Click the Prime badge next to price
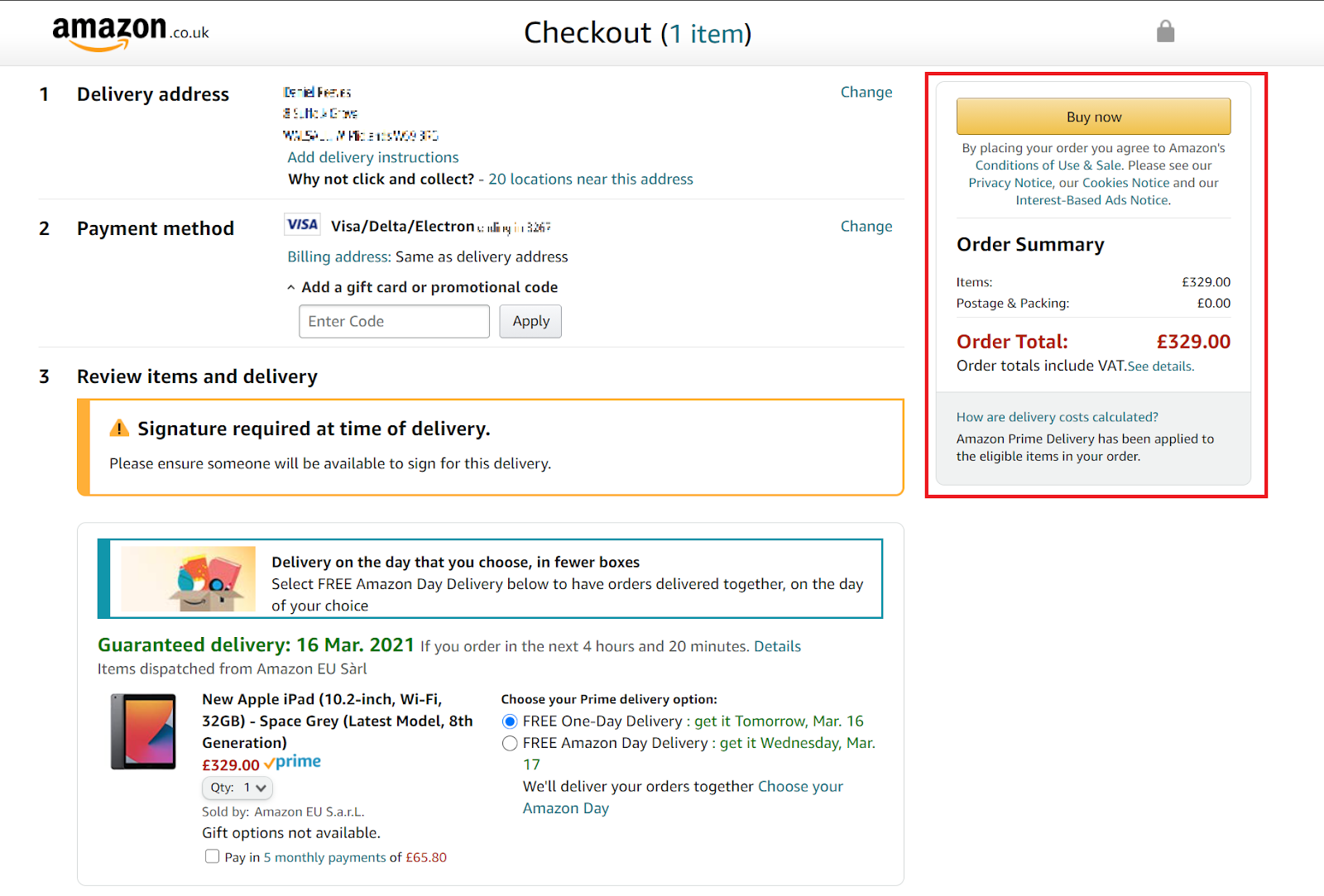Screen dimensions: 1324x896 pos(292,762)
